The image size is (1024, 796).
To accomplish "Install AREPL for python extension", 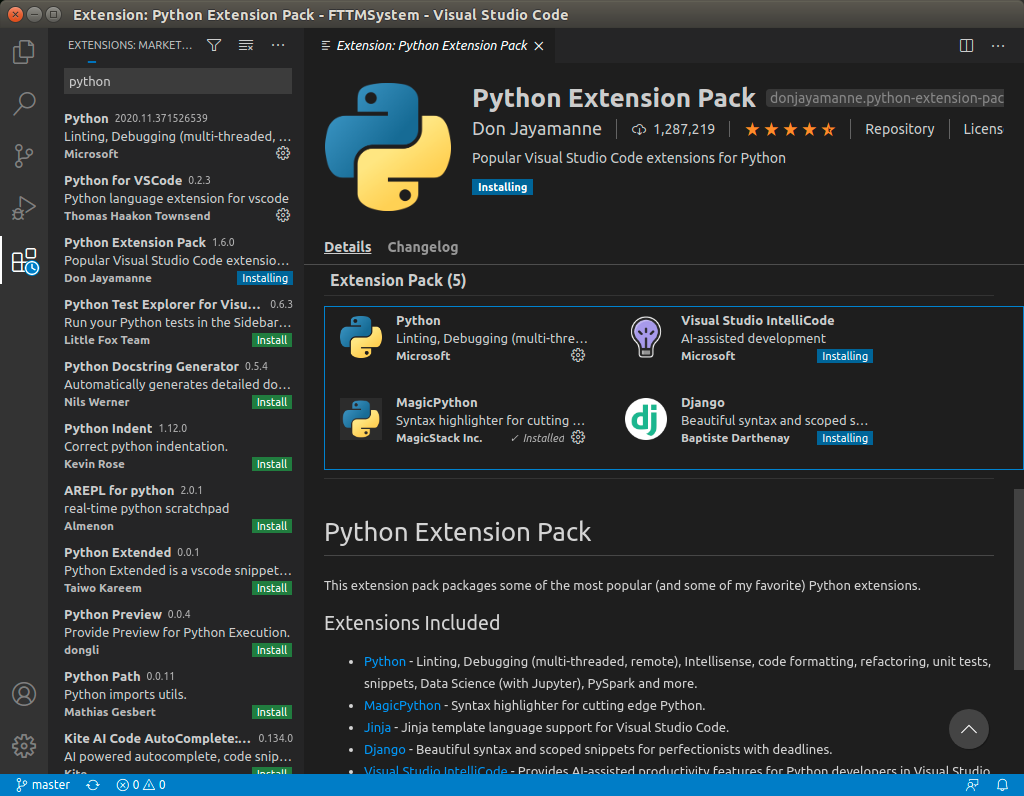I will pyautogui.click(x=272, y=526).
